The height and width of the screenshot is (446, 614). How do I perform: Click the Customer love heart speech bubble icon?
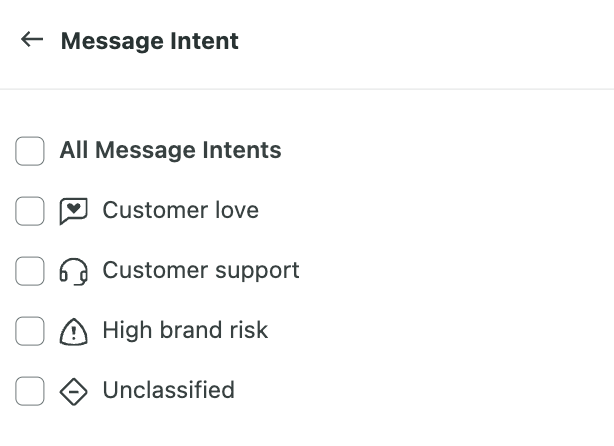pos(74,211)
